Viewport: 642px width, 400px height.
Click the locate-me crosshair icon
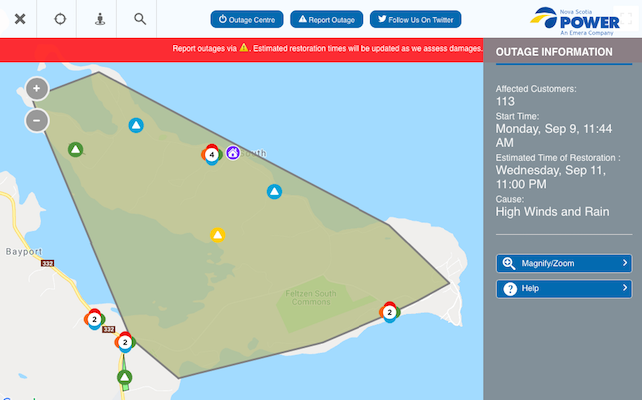click(59, 19)
